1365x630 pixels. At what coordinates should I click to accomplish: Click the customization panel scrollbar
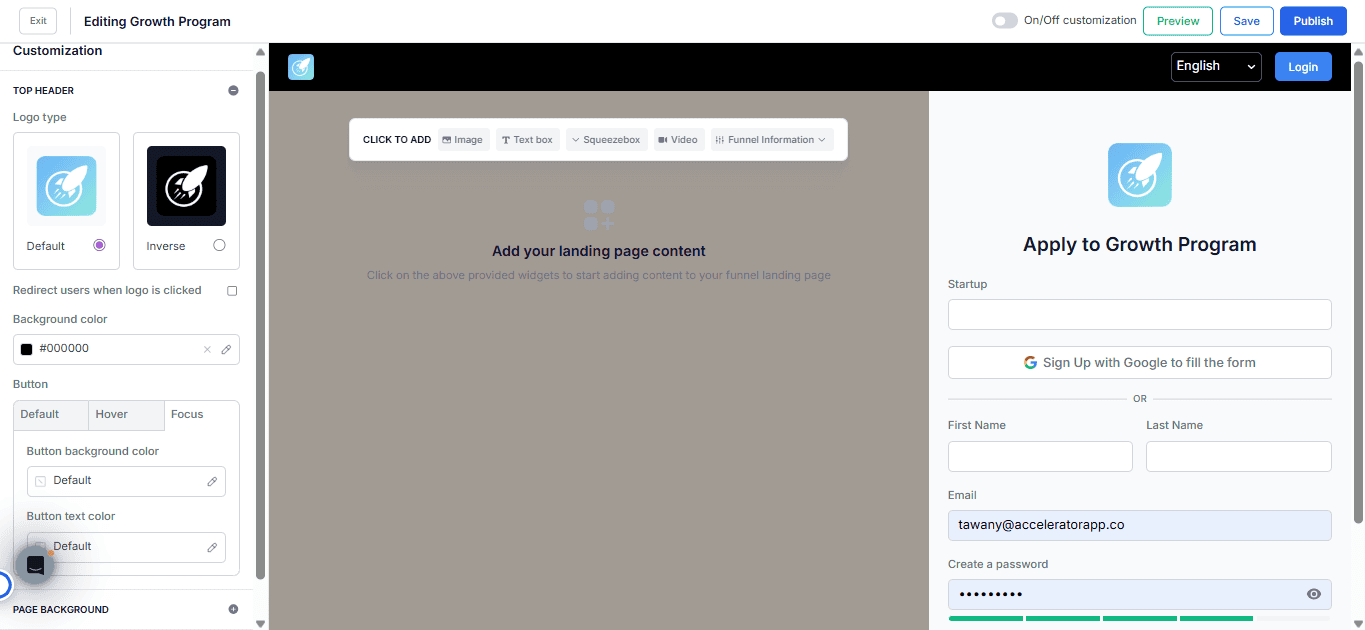coord(261,325)
